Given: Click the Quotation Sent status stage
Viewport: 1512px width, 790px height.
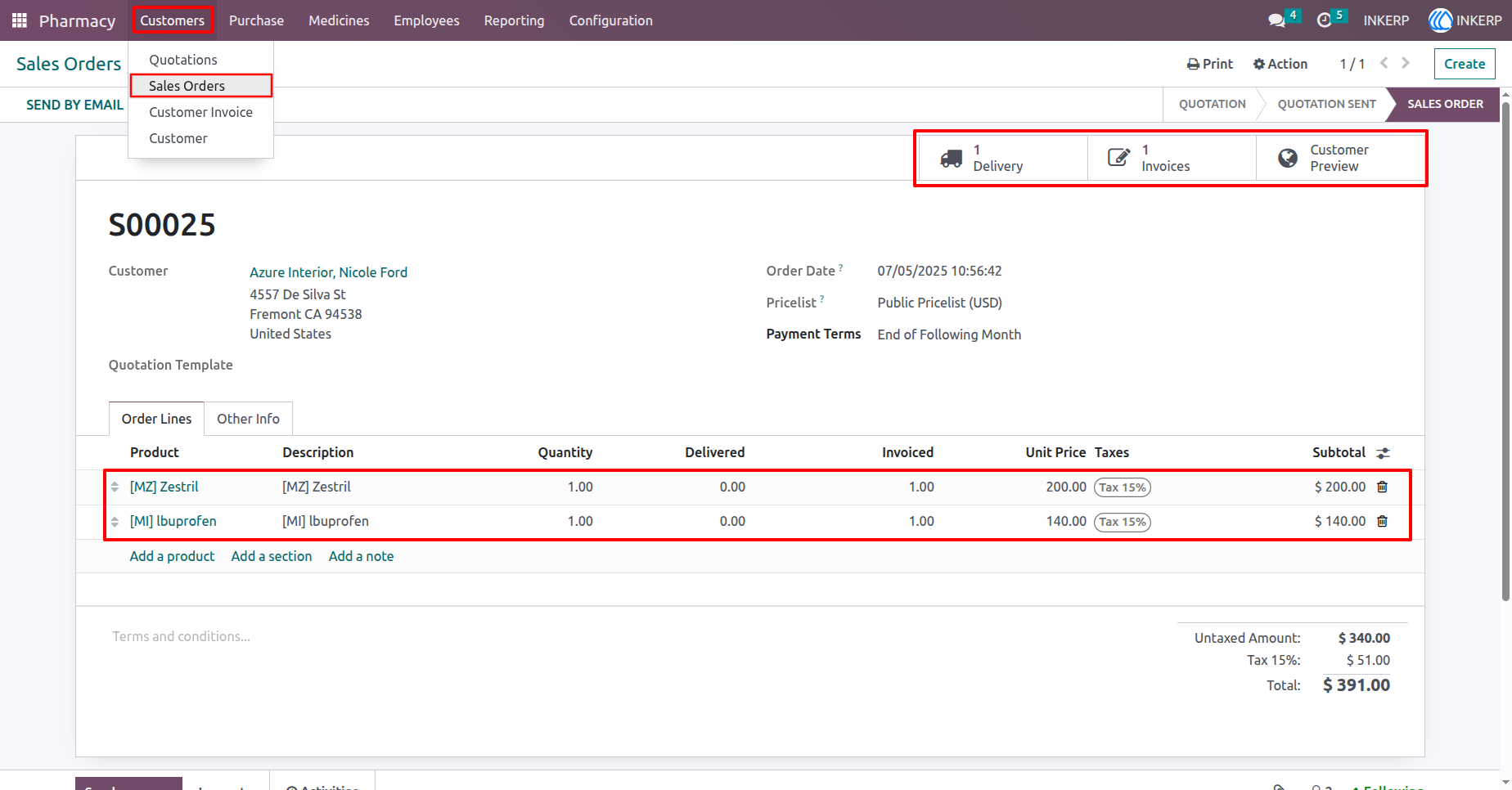Looking at the screenshot, I should (1326, 104).
